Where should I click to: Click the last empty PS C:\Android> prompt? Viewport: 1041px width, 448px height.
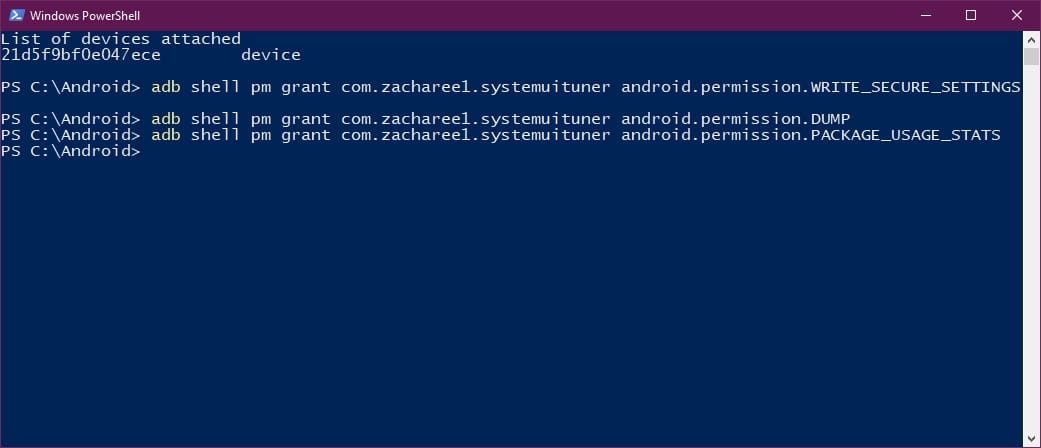(70, 151)
